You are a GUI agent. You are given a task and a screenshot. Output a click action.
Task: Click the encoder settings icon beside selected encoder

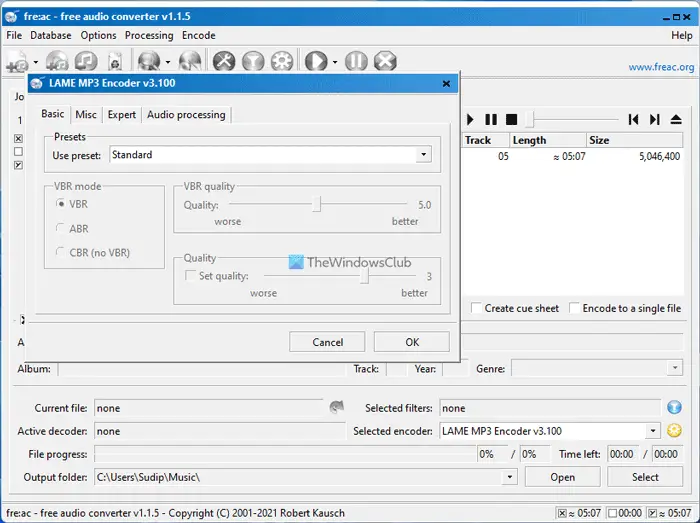(x=674, y=431)
